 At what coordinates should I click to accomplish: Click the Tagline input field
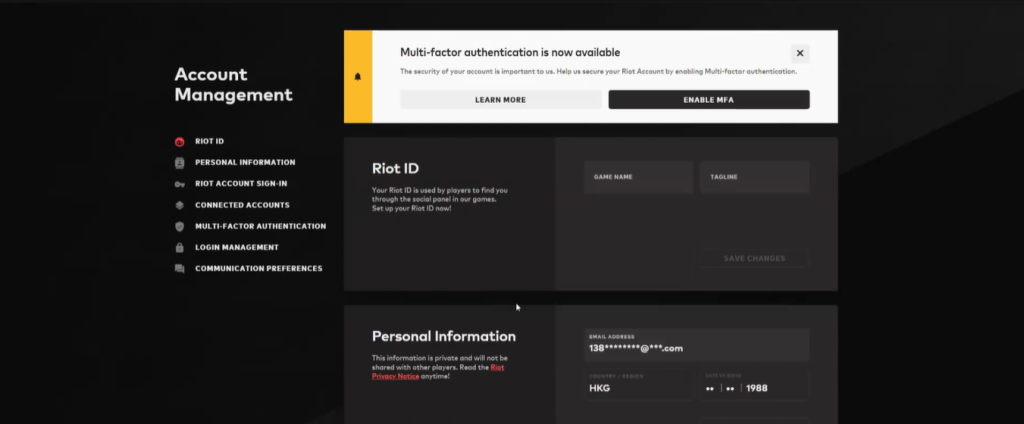click(x=754, y=177)
